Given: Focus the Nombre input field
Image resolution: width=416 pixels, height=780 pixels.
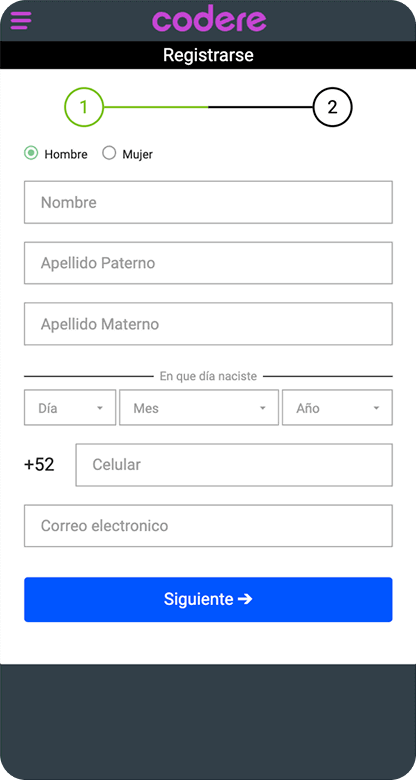Looking at the screenshot, I should pyautogui.click(x=208, y=202).
